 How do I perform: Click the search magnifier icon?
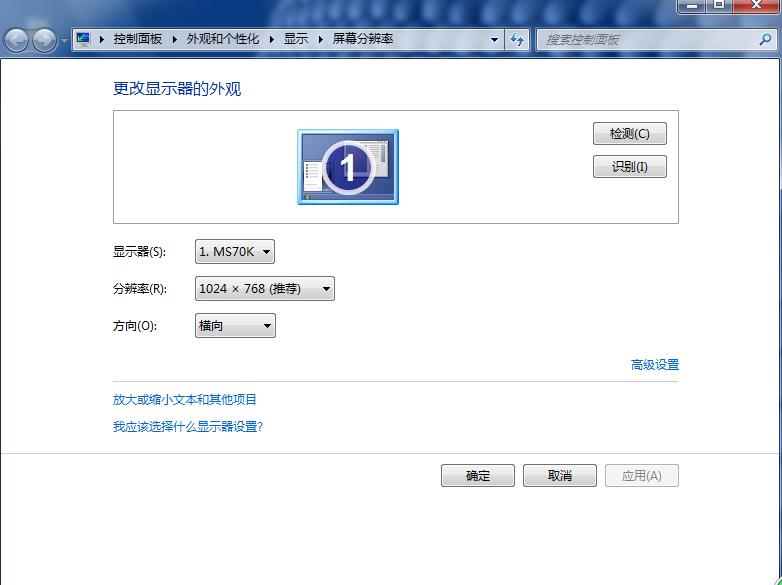pyautogui.click(x=765, y=39)
